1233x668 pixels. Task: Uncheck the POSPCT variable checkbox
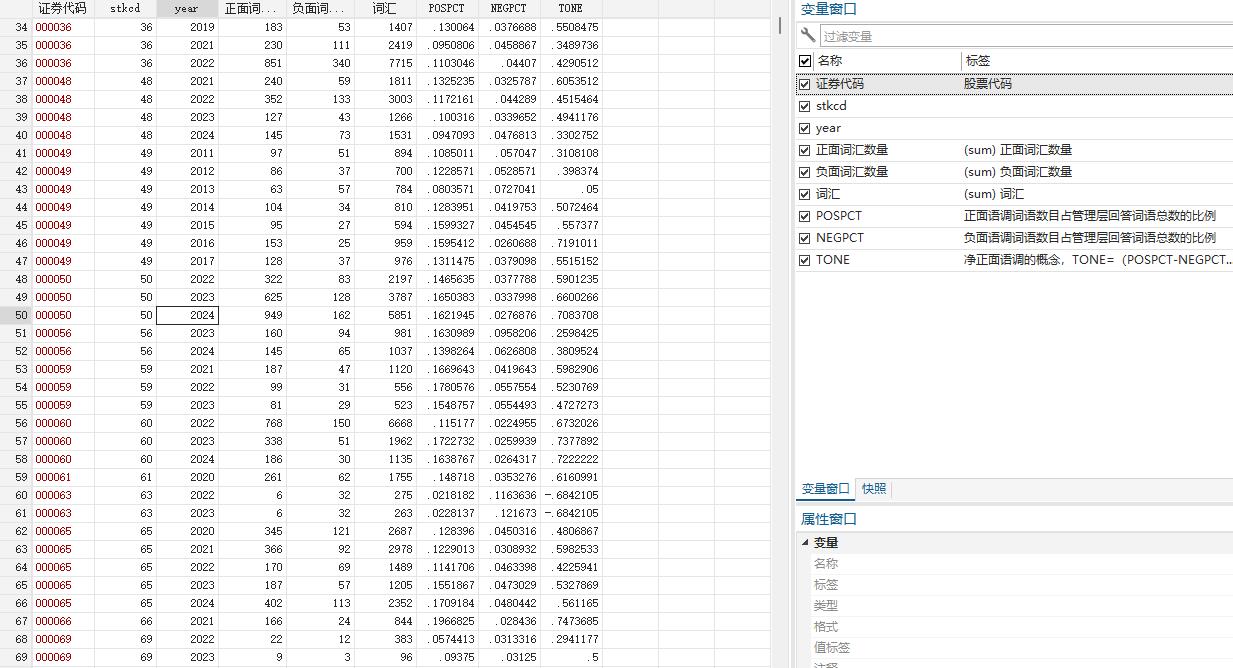tap(806, 216)
